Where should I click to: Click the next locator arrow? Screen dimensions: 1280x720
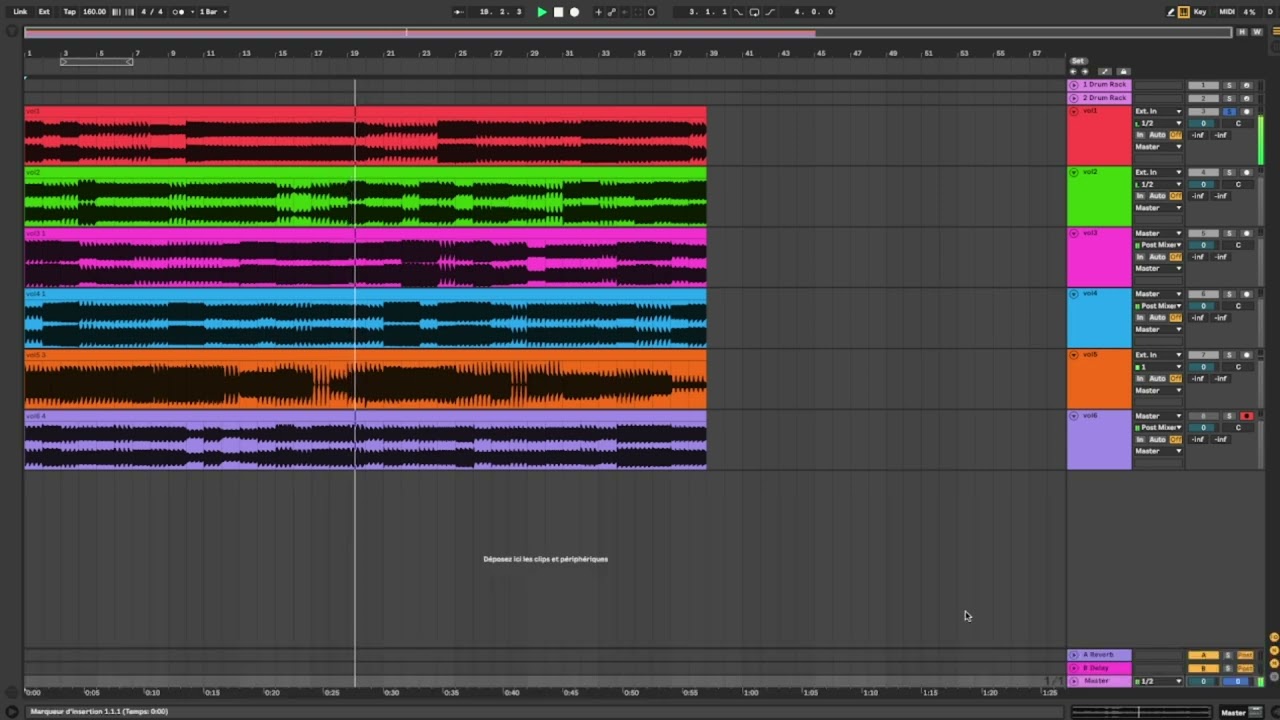click(1084, 72)
